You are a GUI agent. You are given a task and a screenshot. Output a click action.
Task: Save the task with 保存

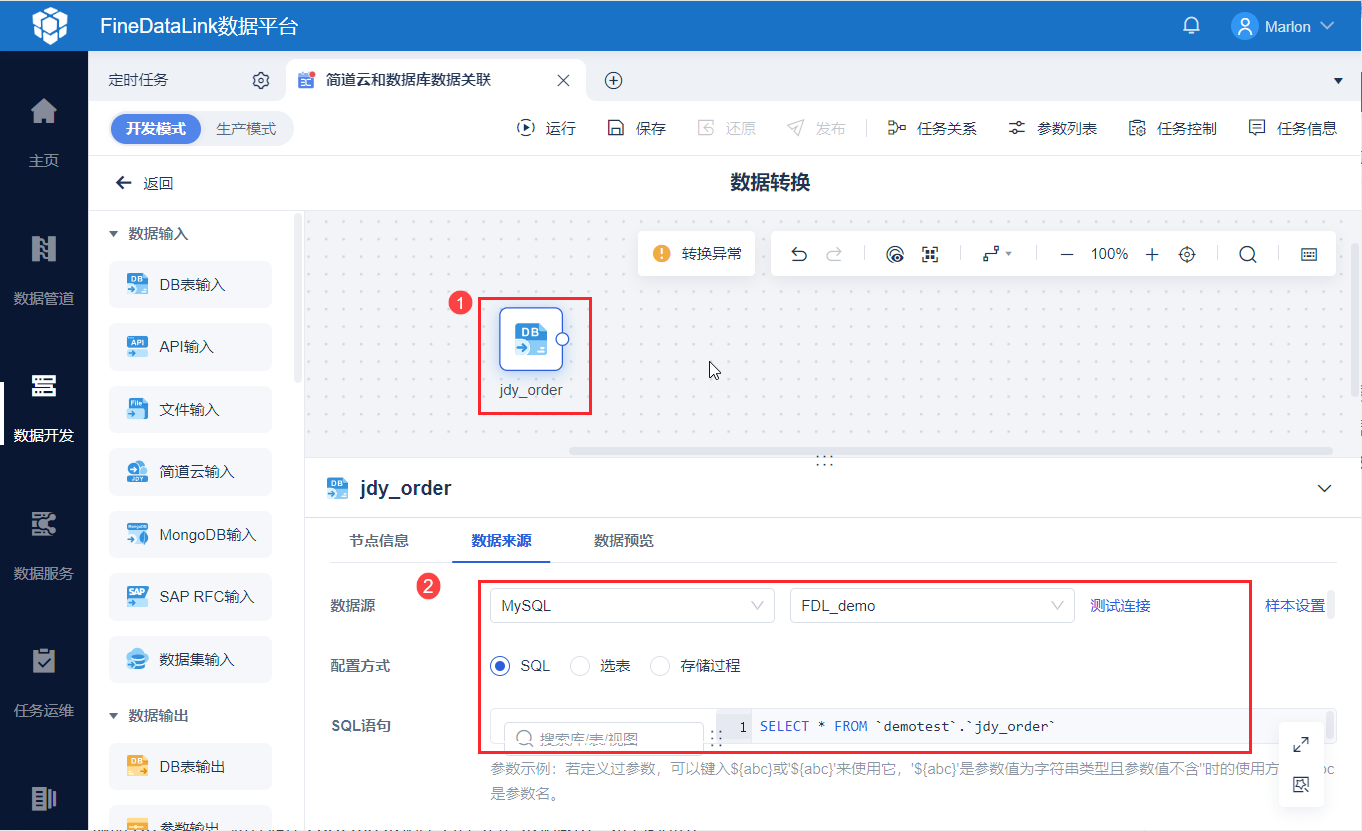[x=636, y=128]
